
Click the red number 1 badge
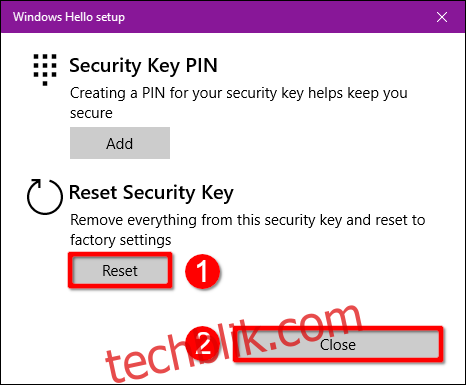point(202,271)
